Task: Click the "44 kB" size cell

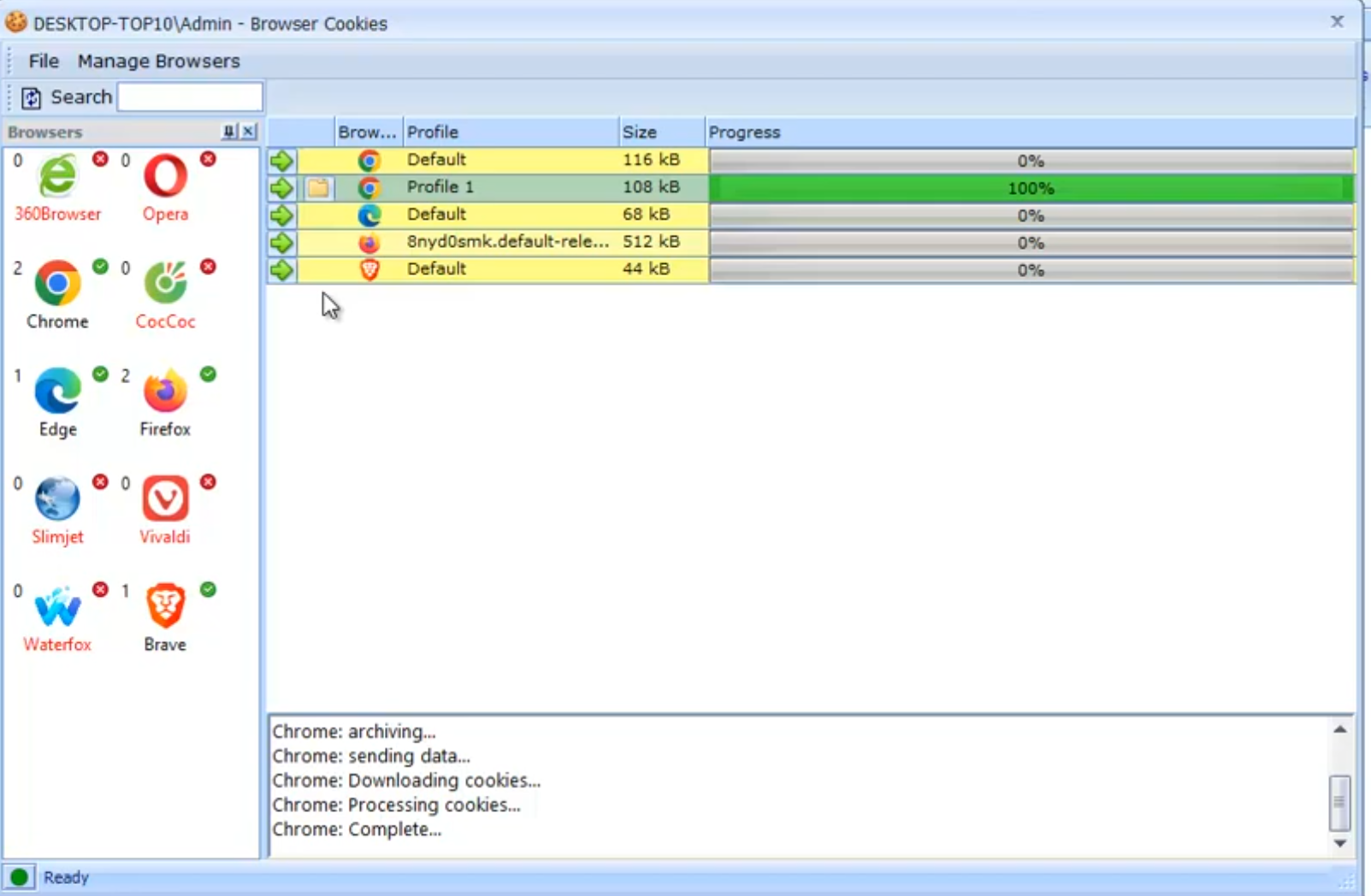Action: coord(647,269)
